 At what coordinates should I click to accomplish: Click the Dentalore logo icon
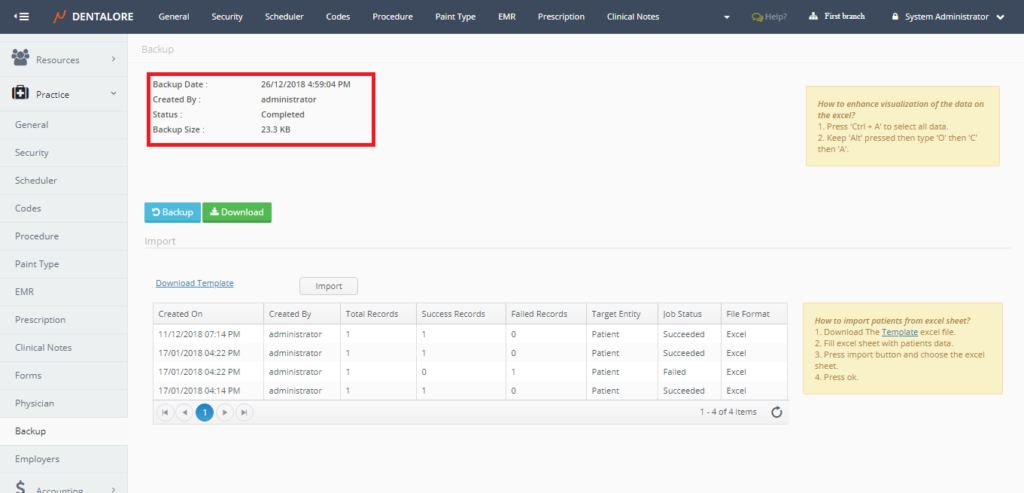coord(62,17)
